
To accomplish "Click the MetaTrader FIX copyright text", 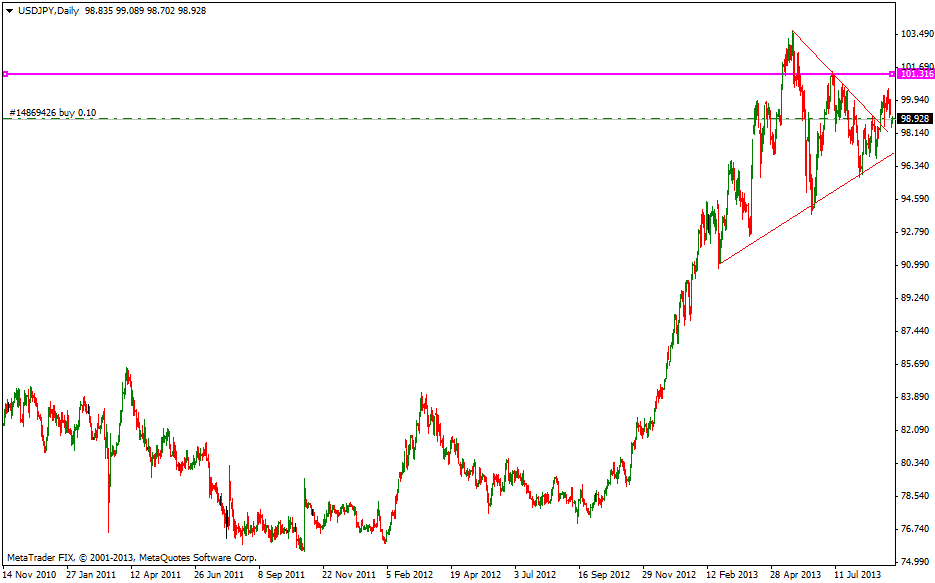I will coord(132,557).
